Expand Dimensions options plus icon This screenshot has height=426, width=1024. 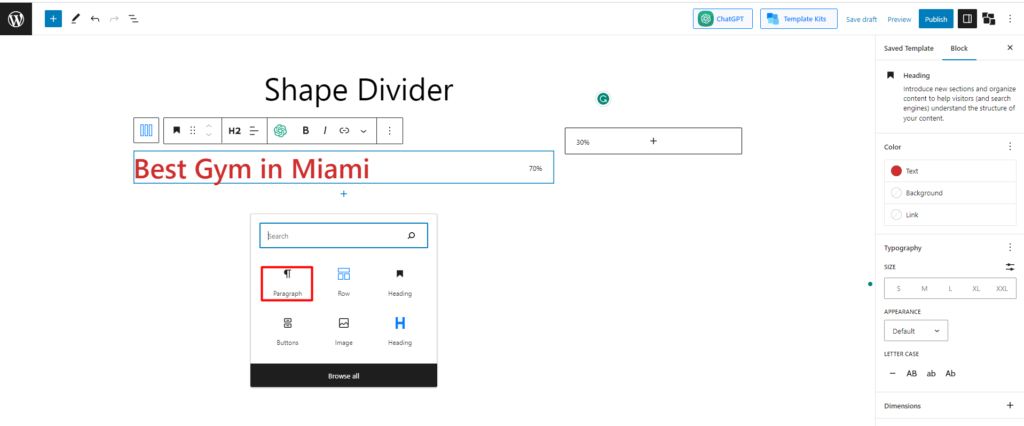click(x=1010, y=405)
